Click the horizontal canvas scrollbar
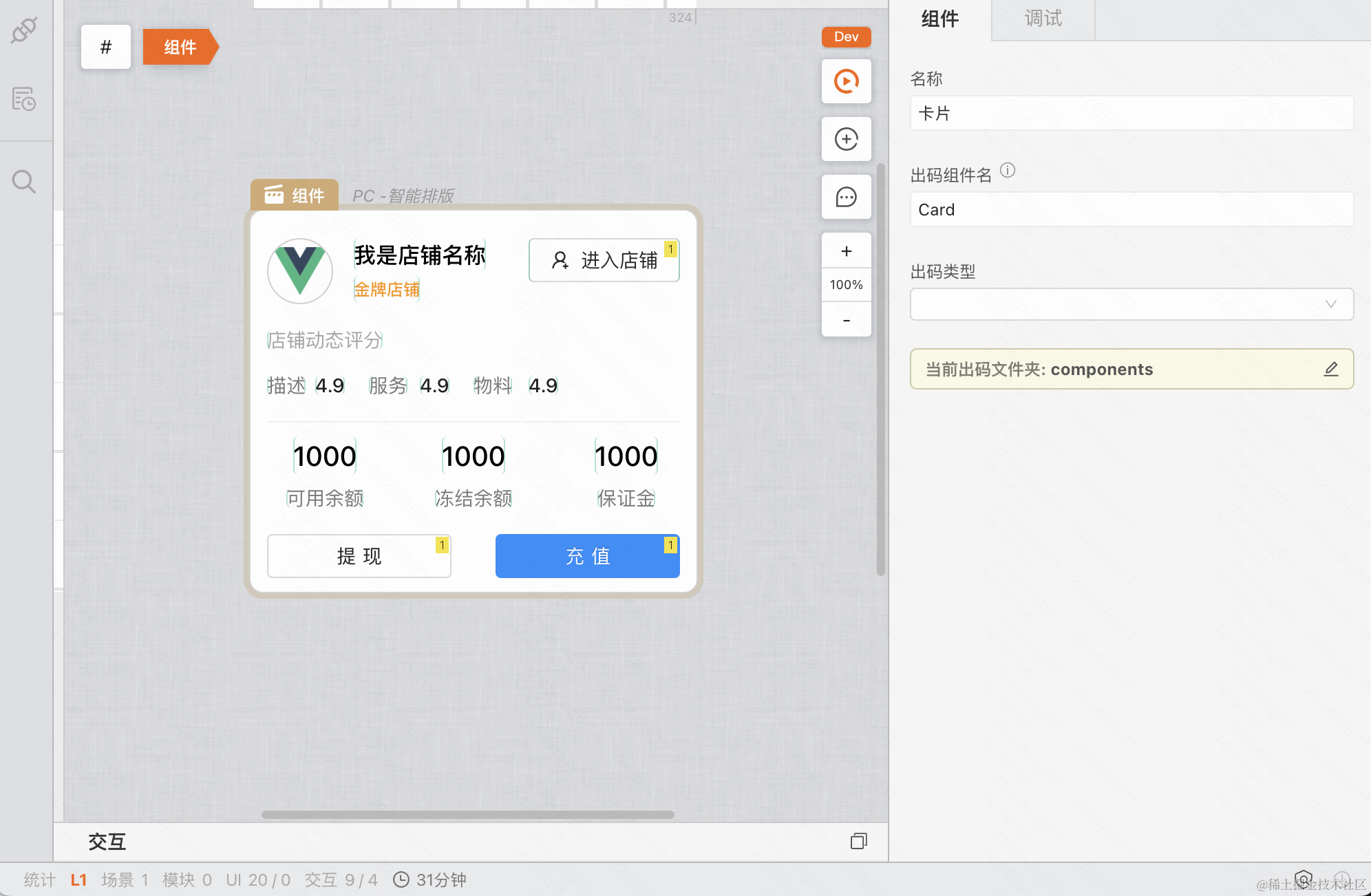The image size is (1371, 896). point(468,815)
